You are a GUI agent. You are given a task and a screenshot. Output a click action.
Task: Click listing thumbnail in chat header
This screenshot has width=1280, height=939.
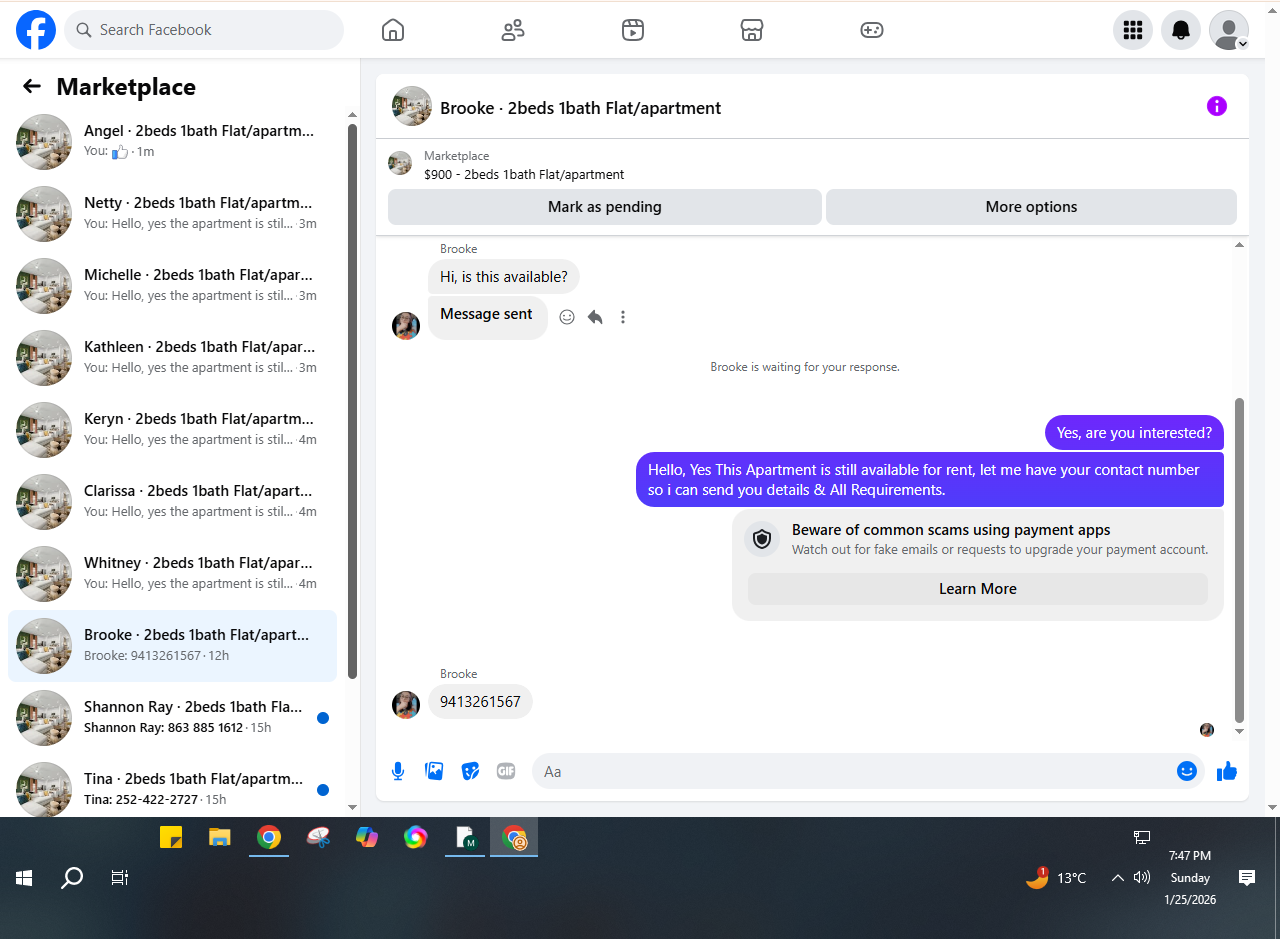coord(412,106)
